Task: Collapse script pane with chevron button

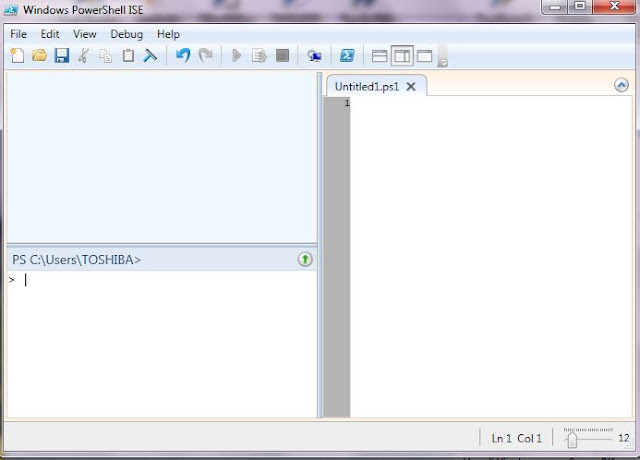Action: pos(621,85)
